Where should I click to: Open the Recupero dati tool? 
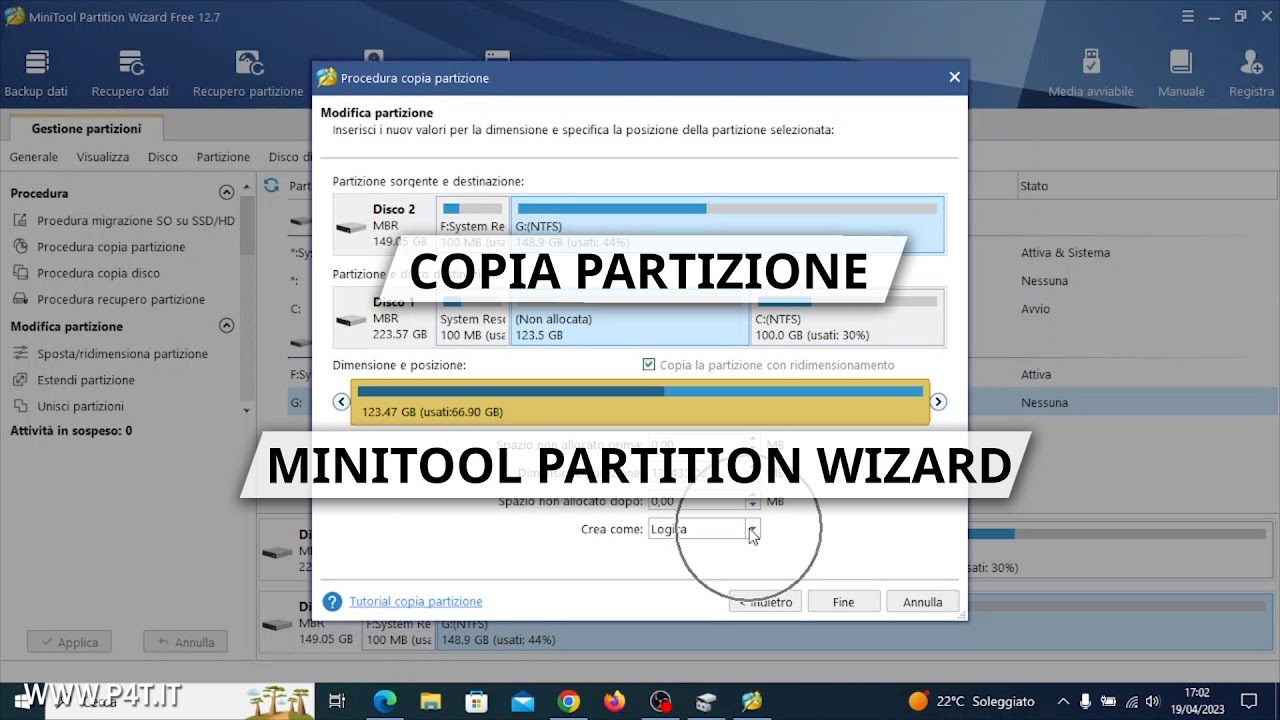[130, 74]
